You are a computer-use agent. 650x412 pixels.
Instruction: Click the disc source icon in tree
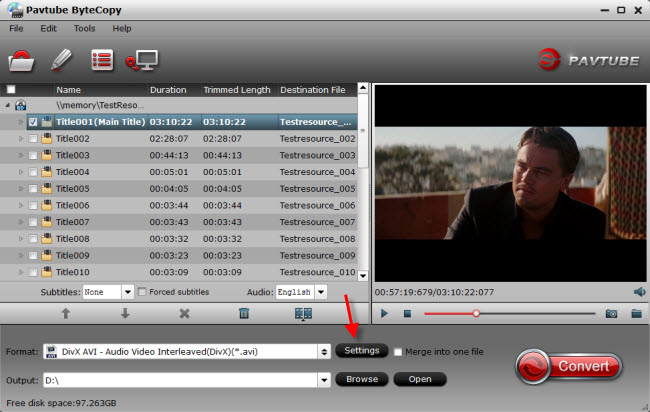click(20, 105)
